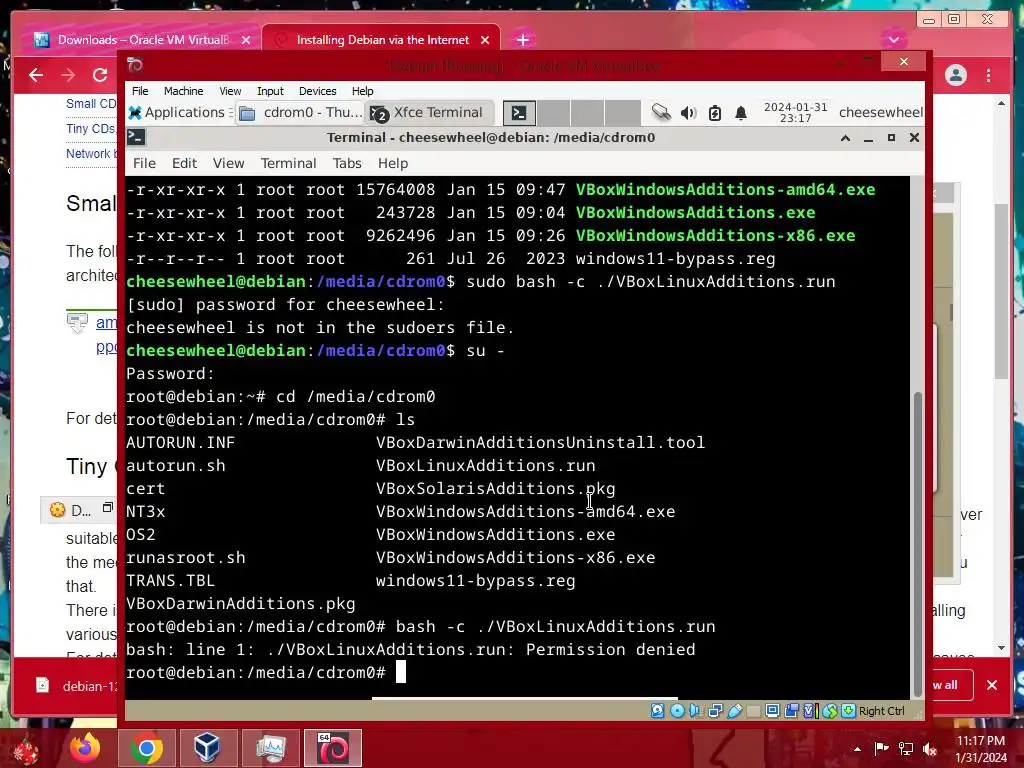Click the virtualization features V icon

pyautogui.click(x=810, y=711)
